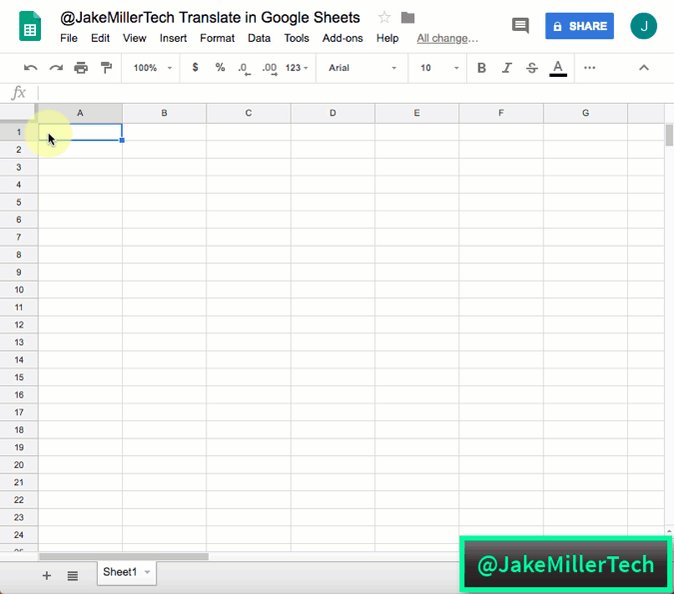Click the document title text
Screen dimensions: 674x594
(210, 18)
